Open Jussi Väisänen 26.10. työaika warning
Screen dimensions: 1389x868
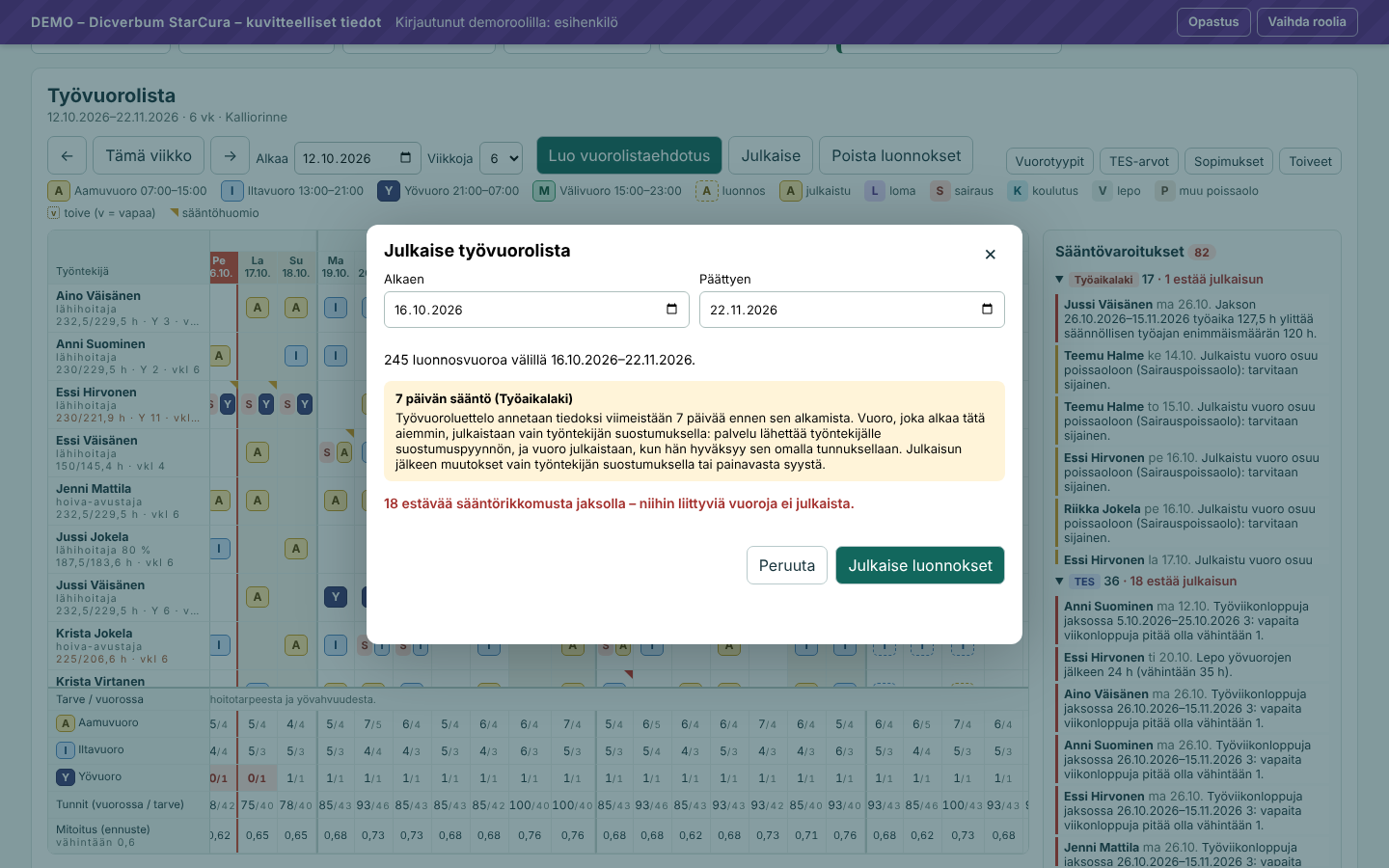[x=1191, y=319]
